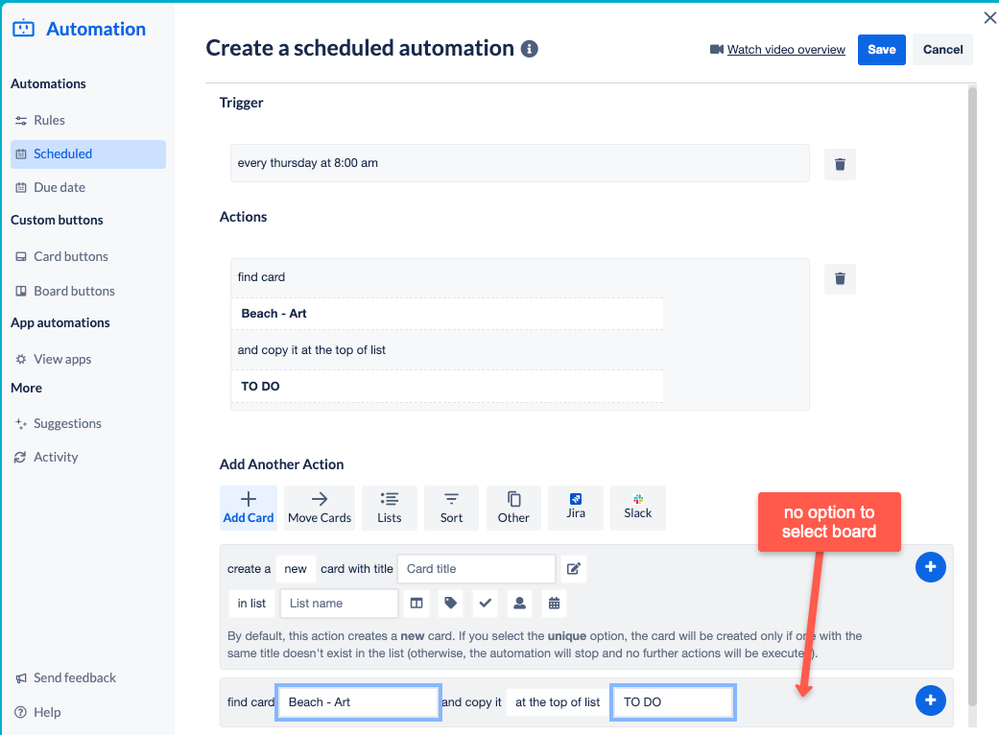Open the due date calendar icon
Image resolution: width=999 pixels, height=735 pixels.
point(554,603)
